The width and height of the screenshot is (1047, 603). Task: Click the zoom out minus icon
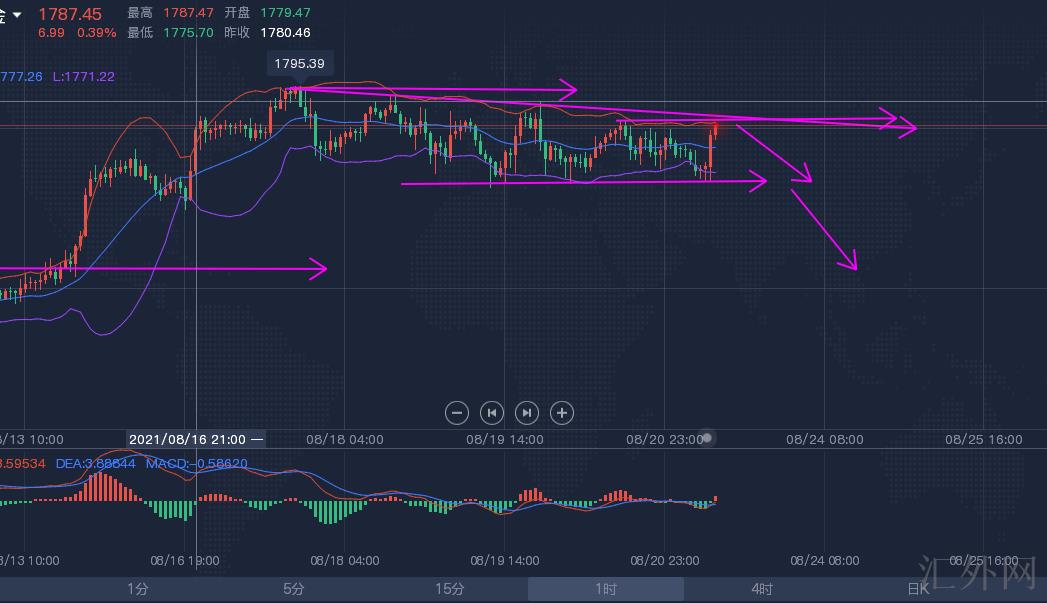(457, 412)
